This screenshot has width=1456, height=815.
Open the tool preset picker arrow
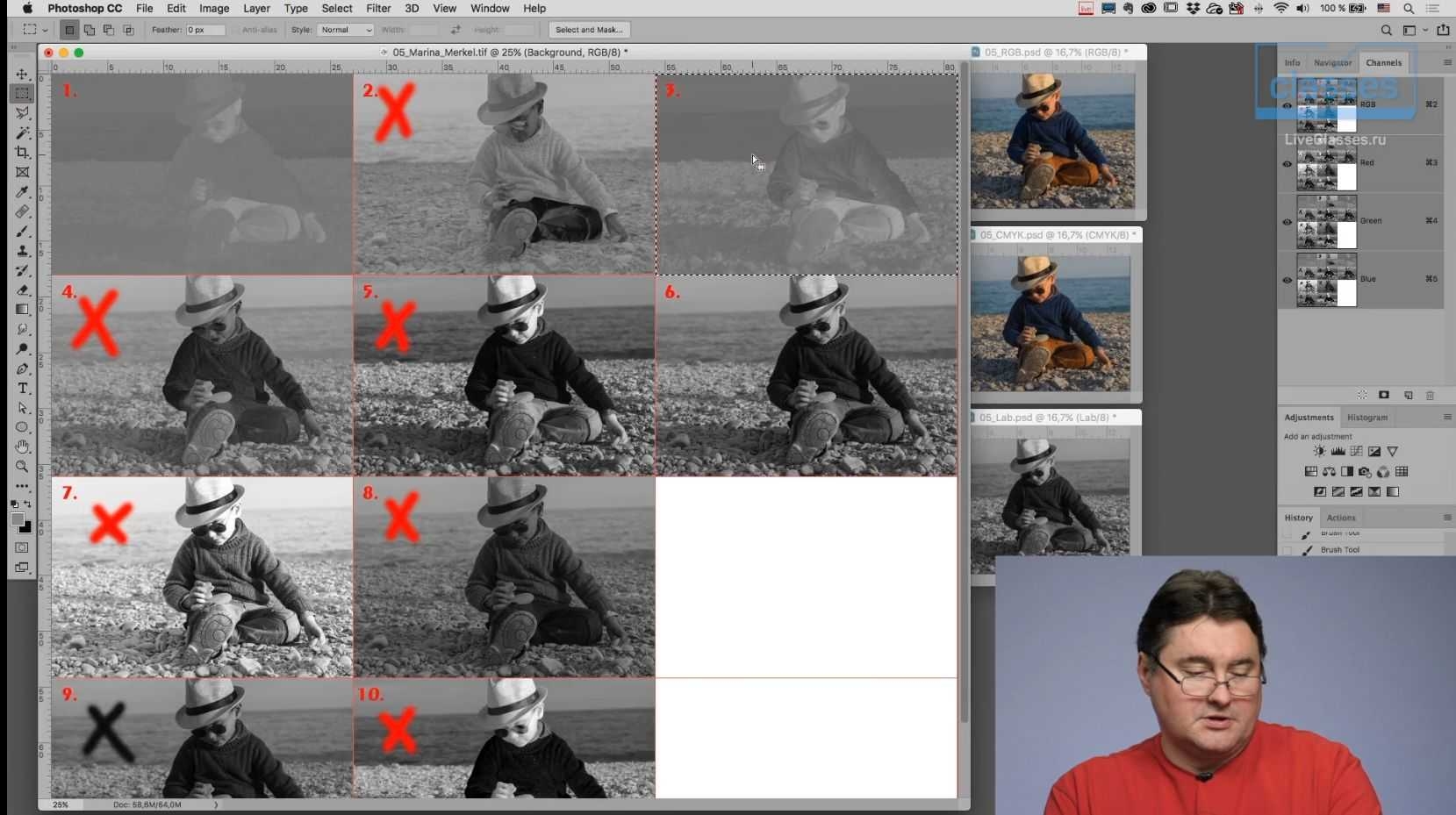46,30
